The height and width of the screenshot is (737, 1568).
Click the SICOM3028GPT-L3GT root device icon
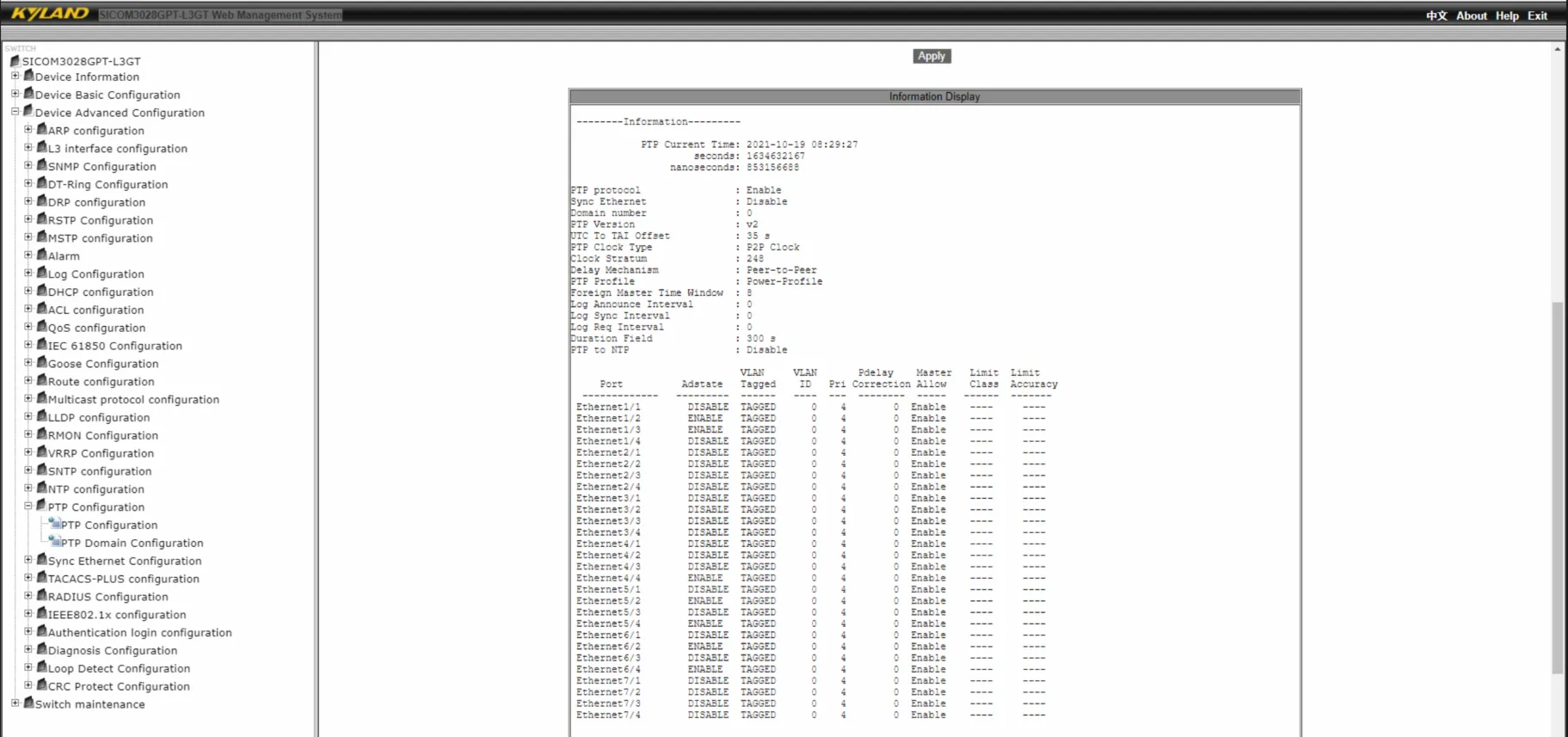pyautogui.click(x=15, y=61)
